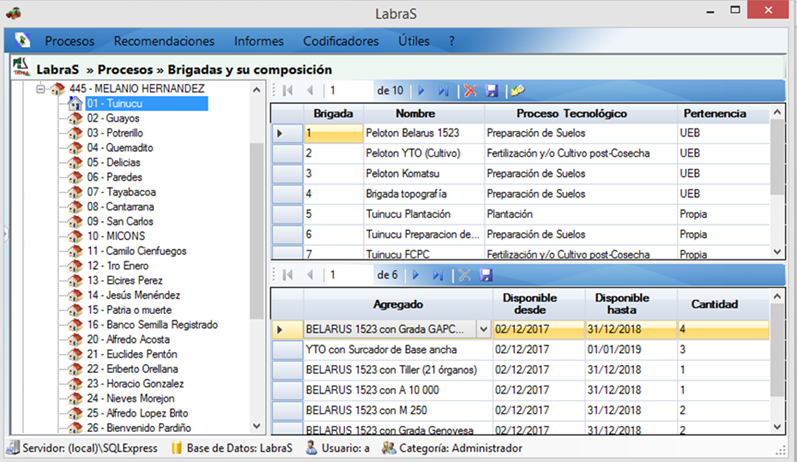
Task: Click the Cantidad column header
Action: (x=714, y=303)
